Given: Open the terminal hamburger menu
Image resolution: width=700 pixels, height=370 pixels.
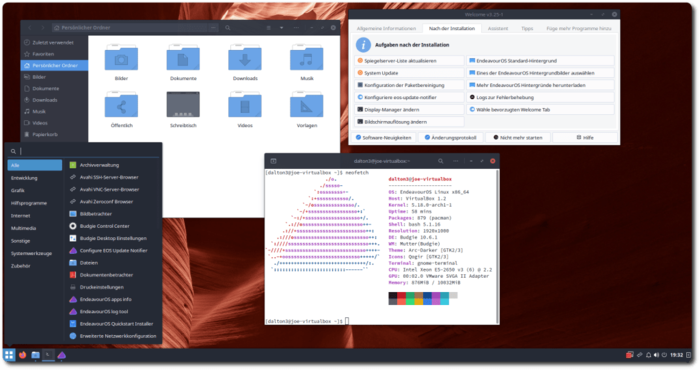Looking at the screenshot, I should pos(455,161).
